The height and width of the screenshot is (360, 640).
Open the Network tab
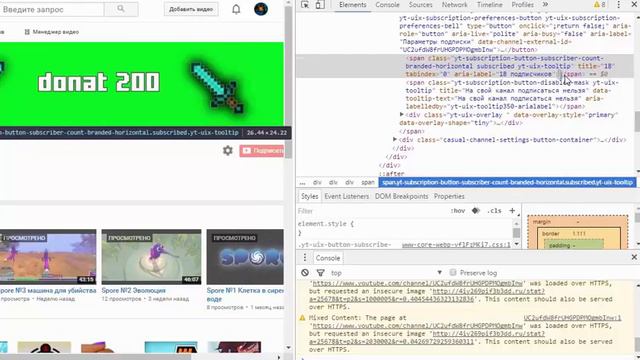point(454,5)
